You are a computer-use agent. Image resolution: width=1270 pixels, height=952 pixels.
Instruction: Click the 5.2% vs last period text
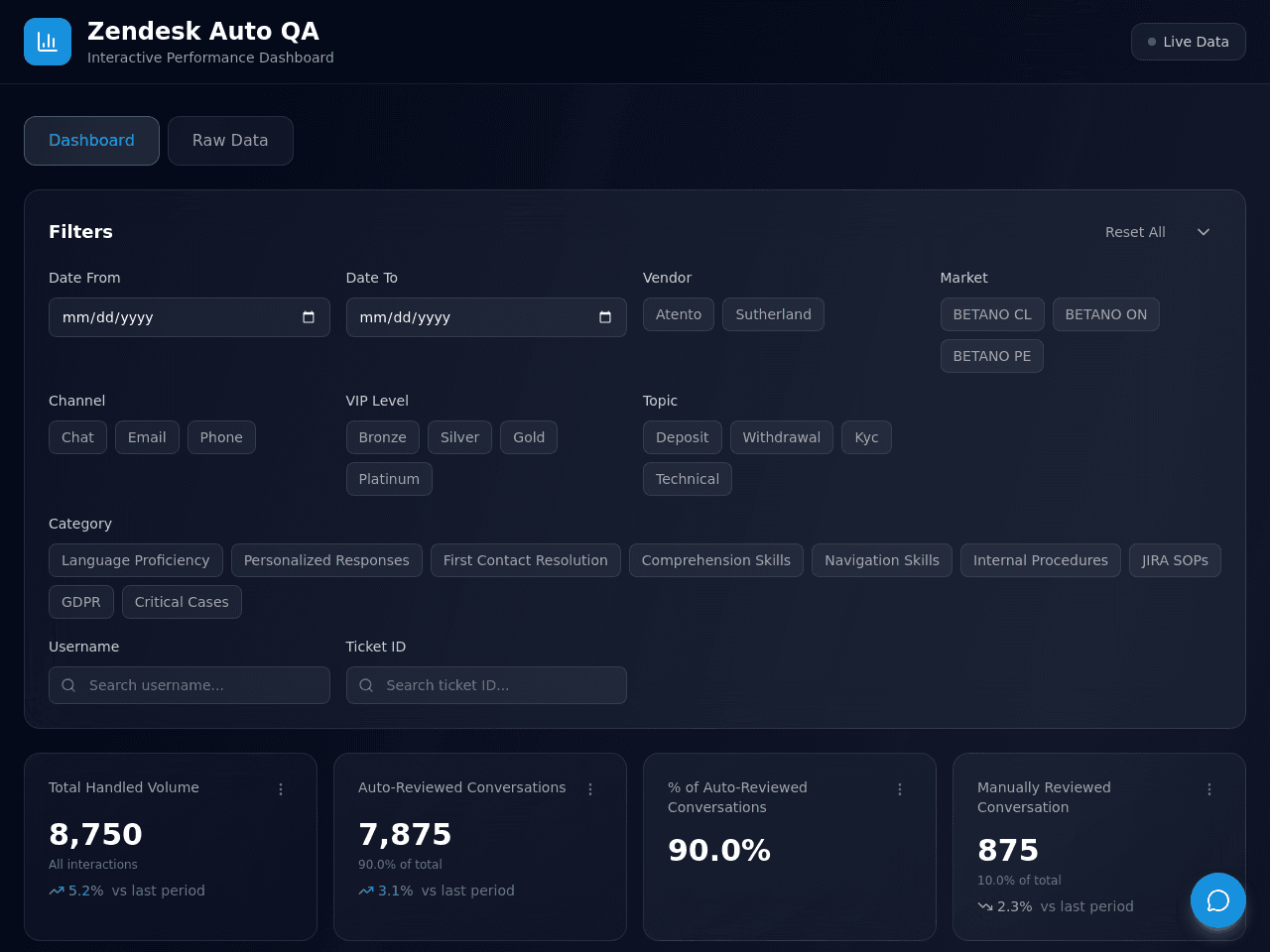click(x=137, y=891)
